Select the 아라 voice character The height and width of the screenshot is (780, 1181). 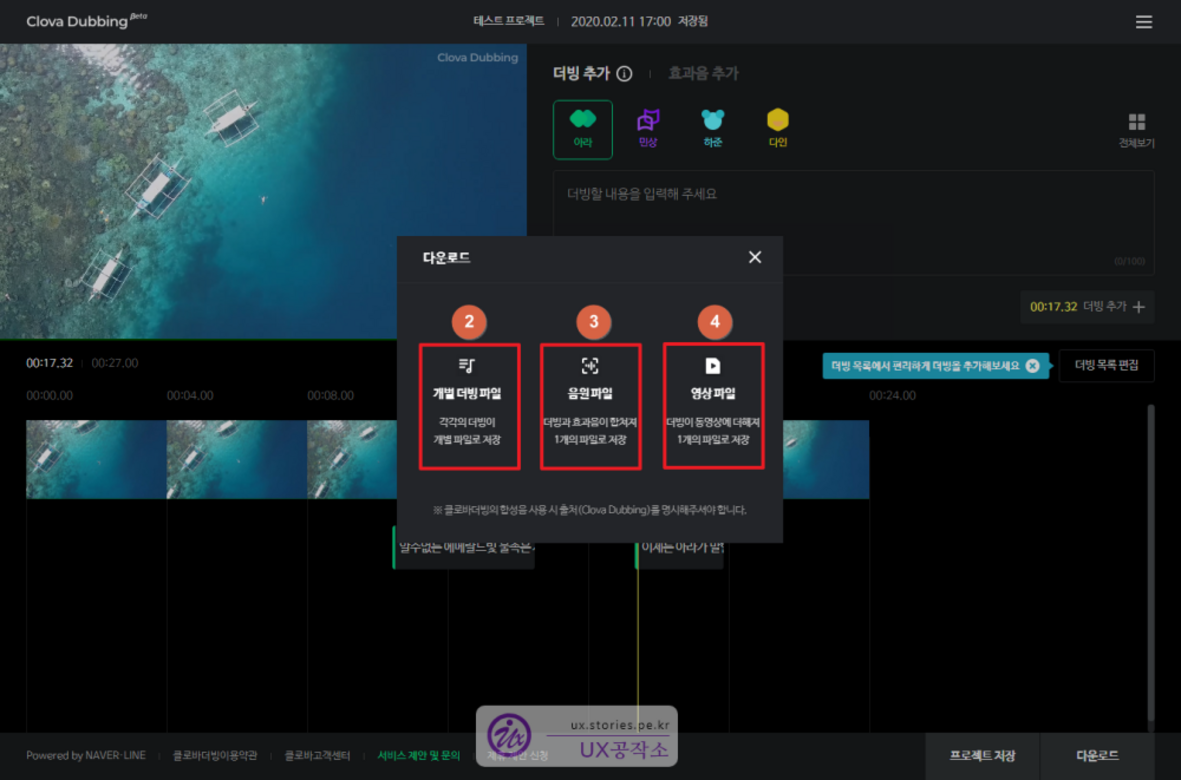tap(582, 129)
